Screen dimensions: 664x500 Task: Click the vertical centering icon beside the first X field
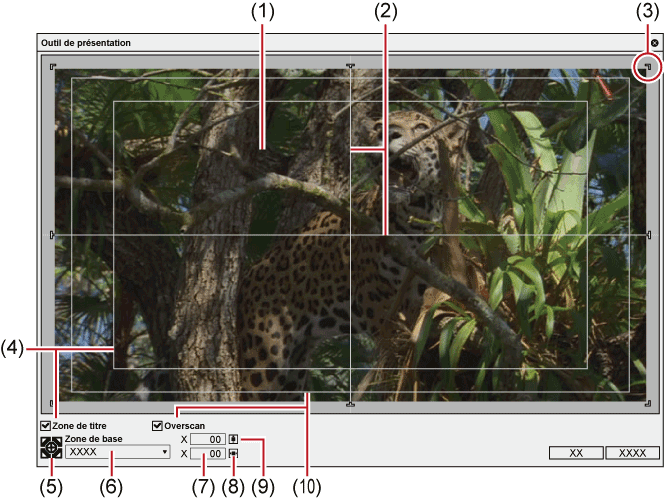click(x=233, y=439)
